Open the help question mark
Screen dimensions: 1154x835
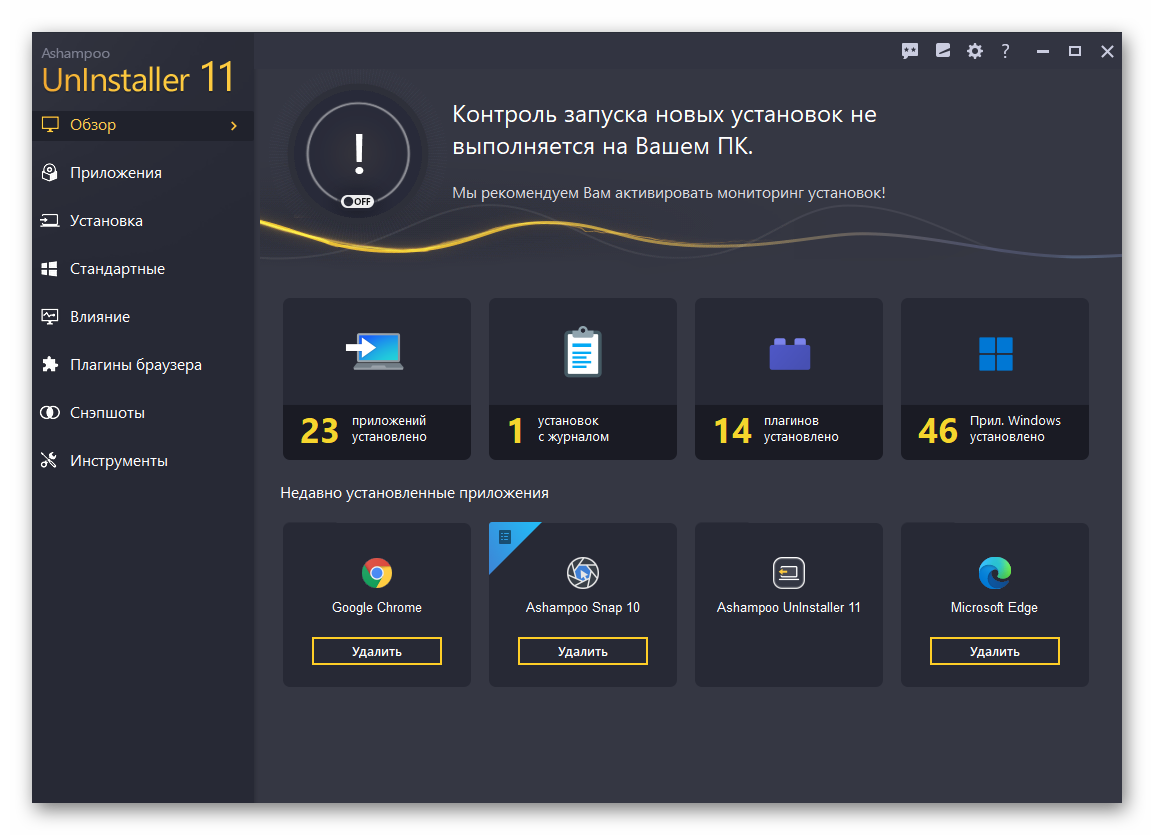pos(1005,51)
